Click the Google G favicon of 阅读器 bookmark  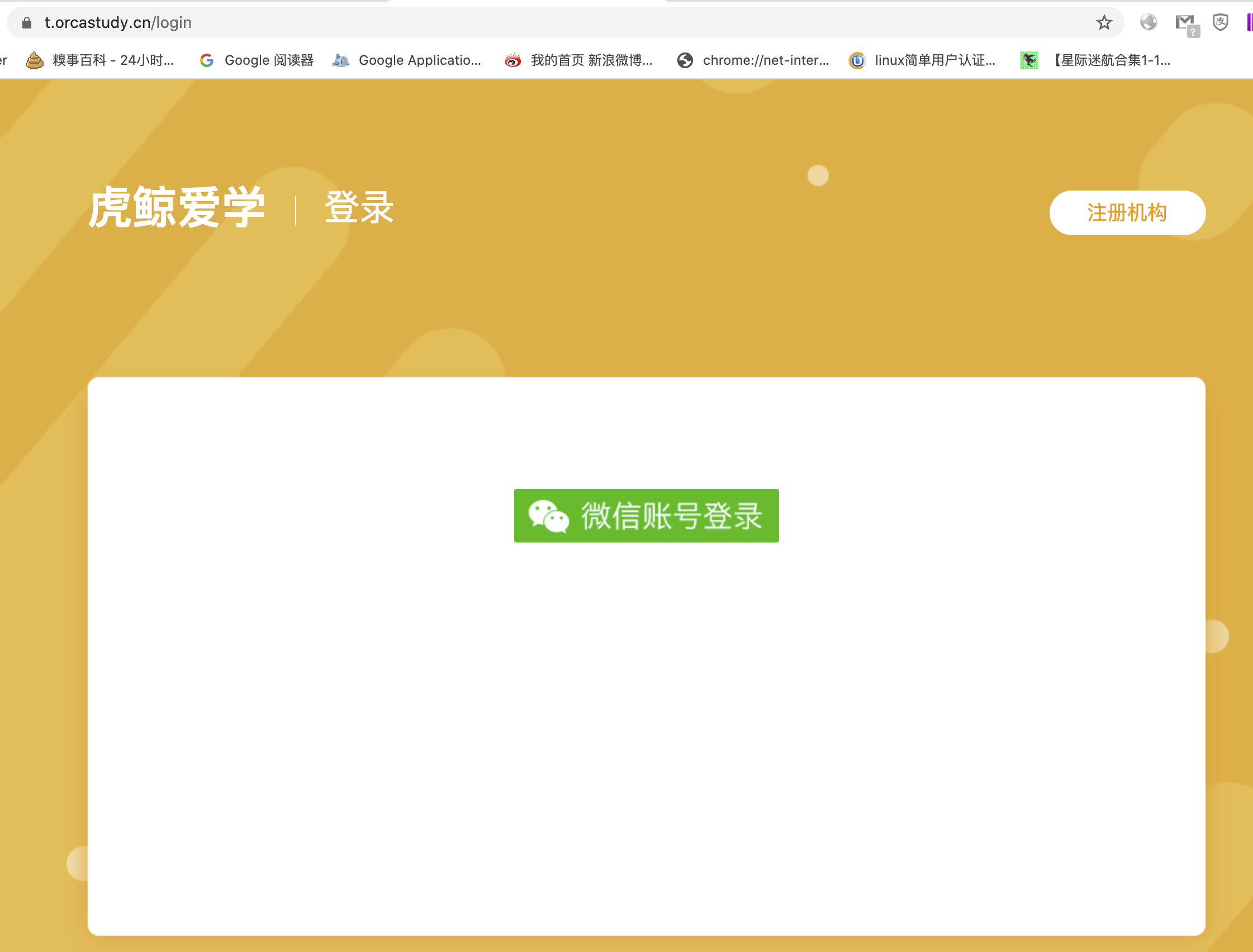coord(207,60)
